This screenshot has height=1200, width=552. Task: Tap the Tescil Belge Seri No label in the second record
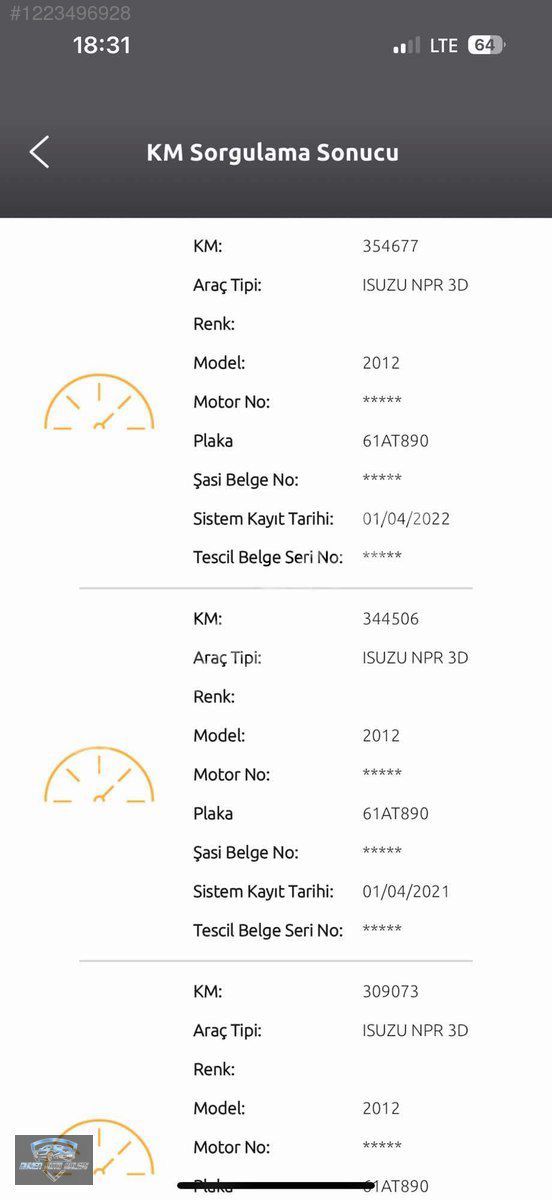pyautogui.click(x=268, y=931)
